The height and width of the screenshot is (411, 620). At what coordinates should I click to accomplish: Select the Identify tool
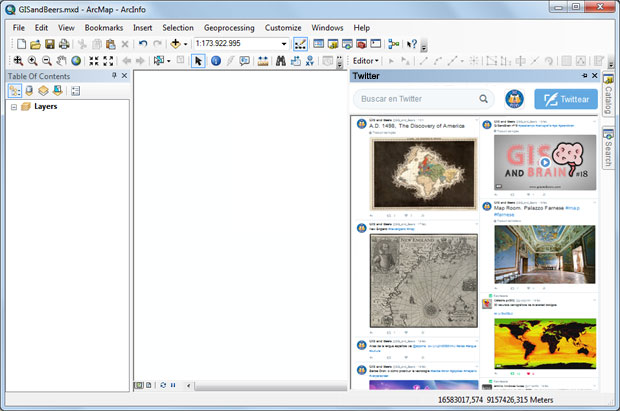[215, 61]
